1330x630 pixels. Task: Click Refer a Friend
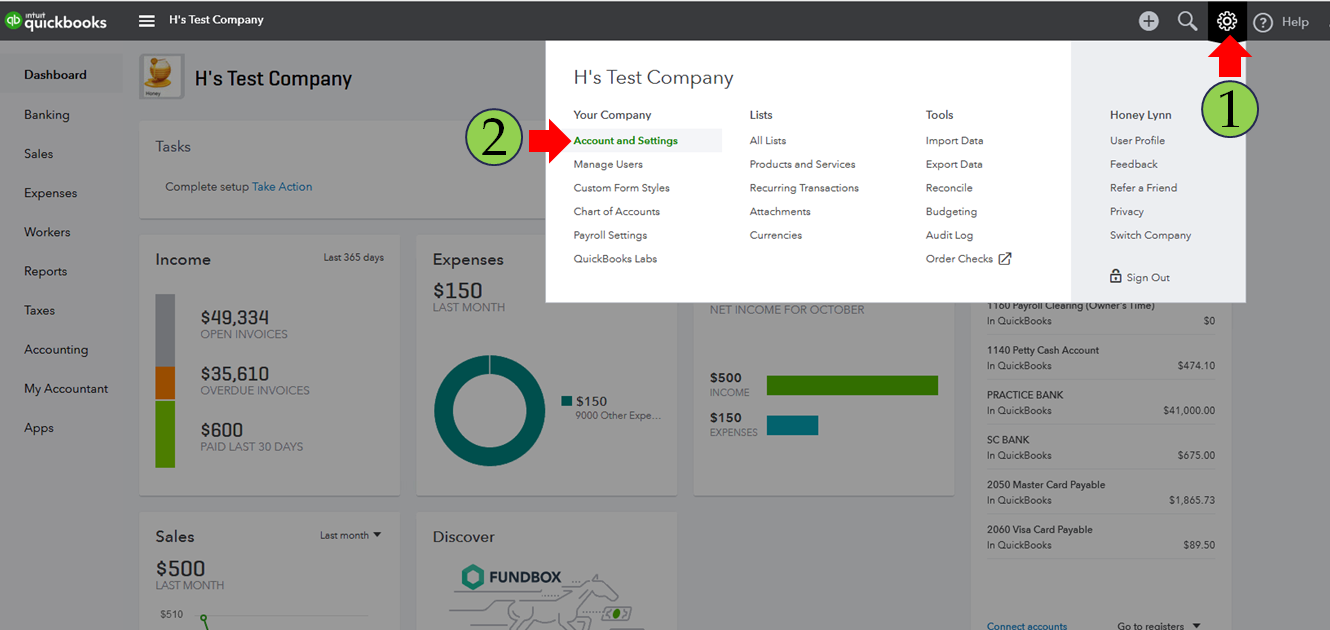1144,188
